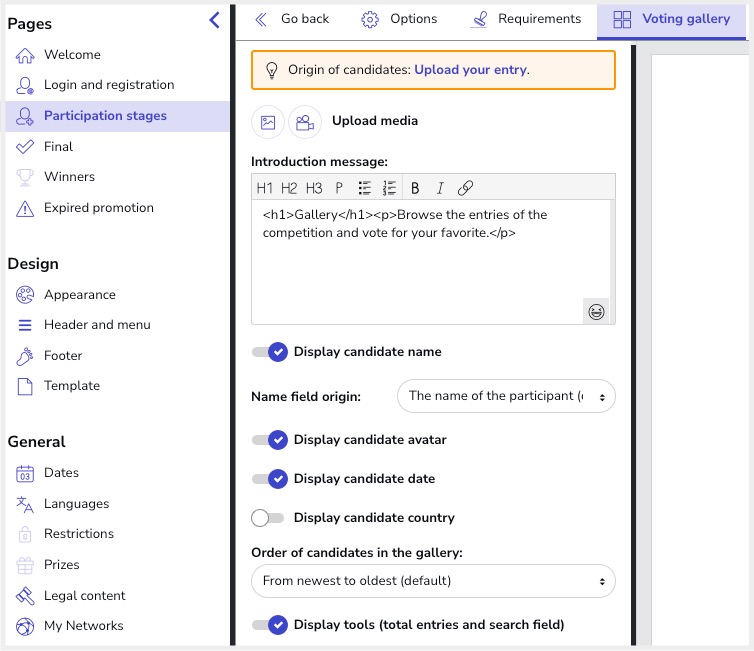Collapse the left sidebar with chevron
This screenshot has width=754, height=651.
tap(214, 20)
